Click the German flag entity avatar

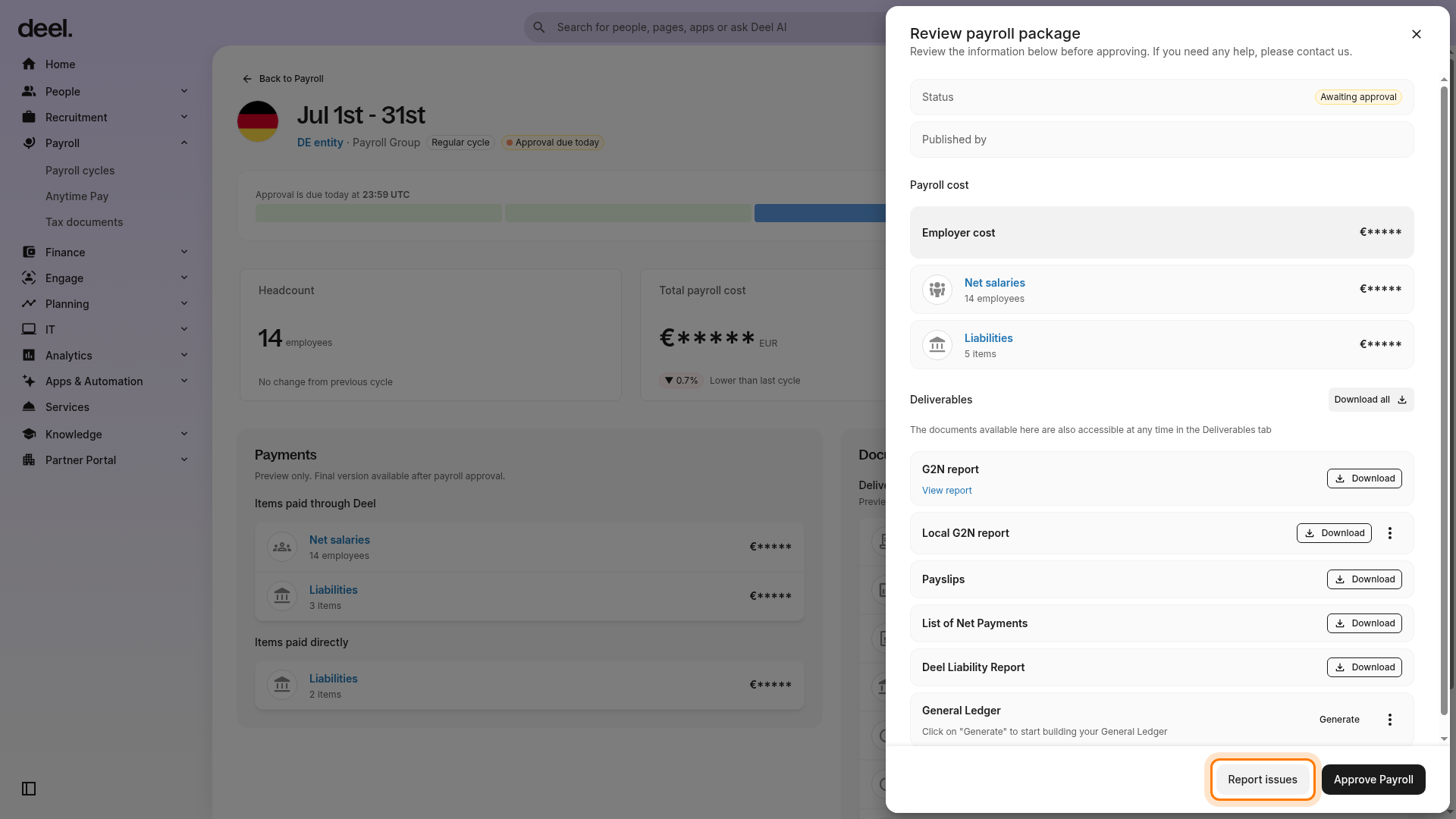coord(258,121)
